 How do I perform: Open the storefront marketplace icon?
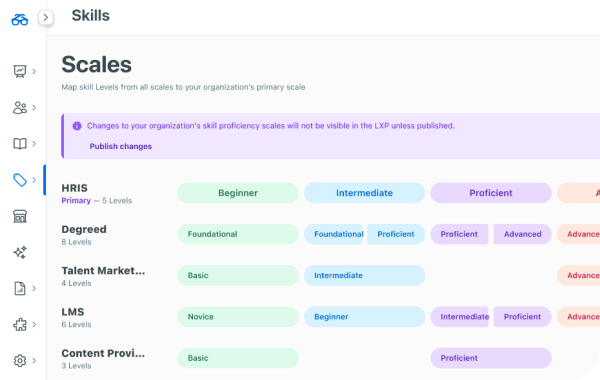pos(20,216)
